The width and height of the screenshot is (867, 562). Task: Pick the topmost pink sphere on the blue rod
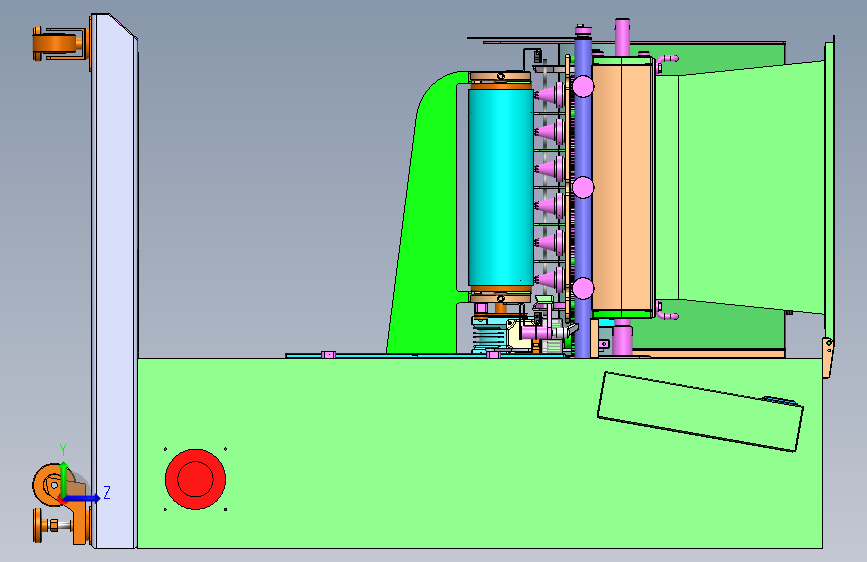point(583,86)
